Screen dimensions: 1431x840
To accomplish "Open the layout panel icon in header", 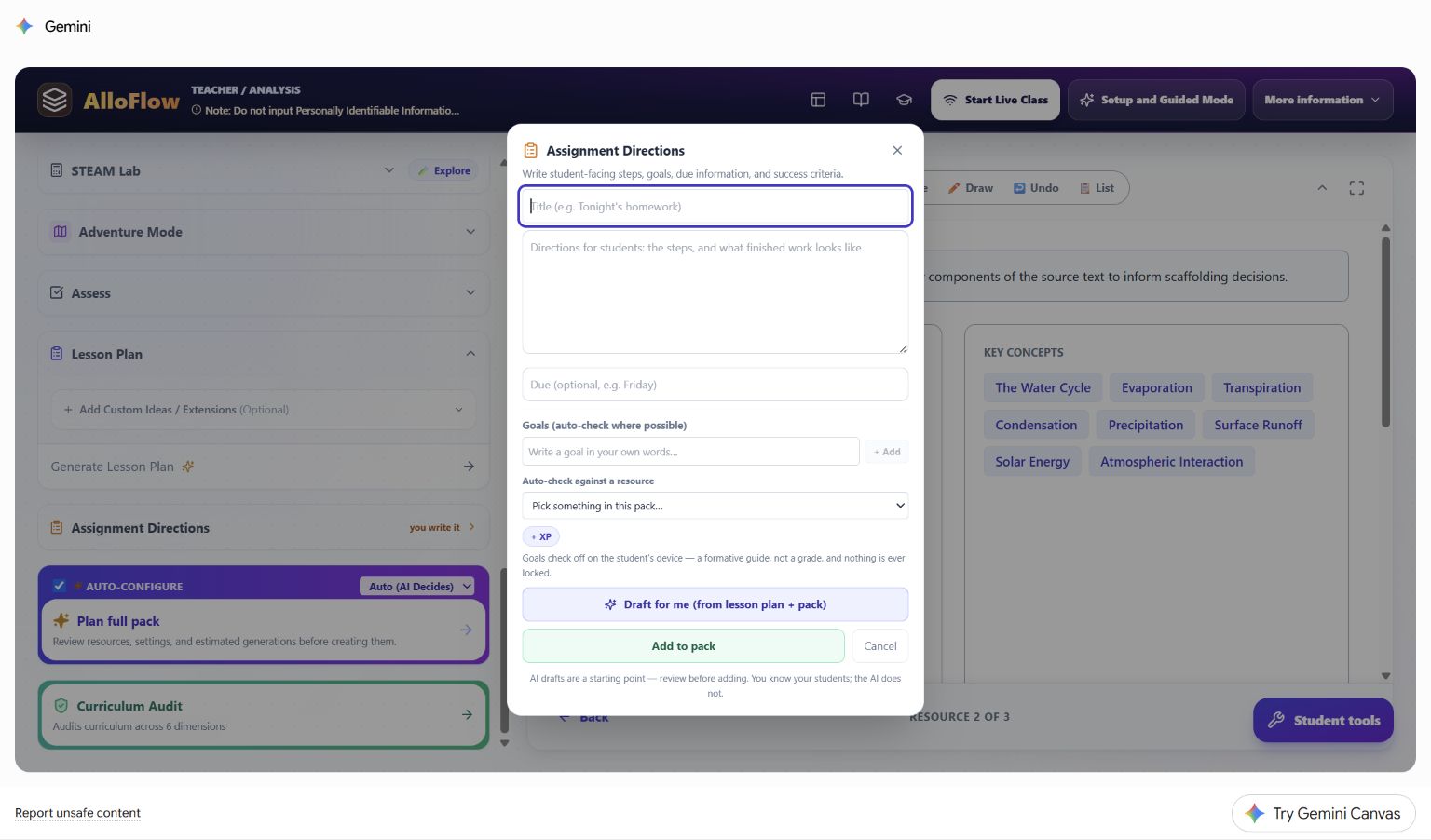I will coord(818,100).
